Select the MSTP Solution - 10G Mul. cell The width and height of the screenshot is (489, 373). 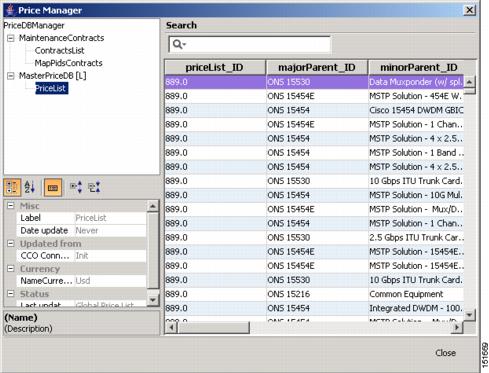(416, 195)
